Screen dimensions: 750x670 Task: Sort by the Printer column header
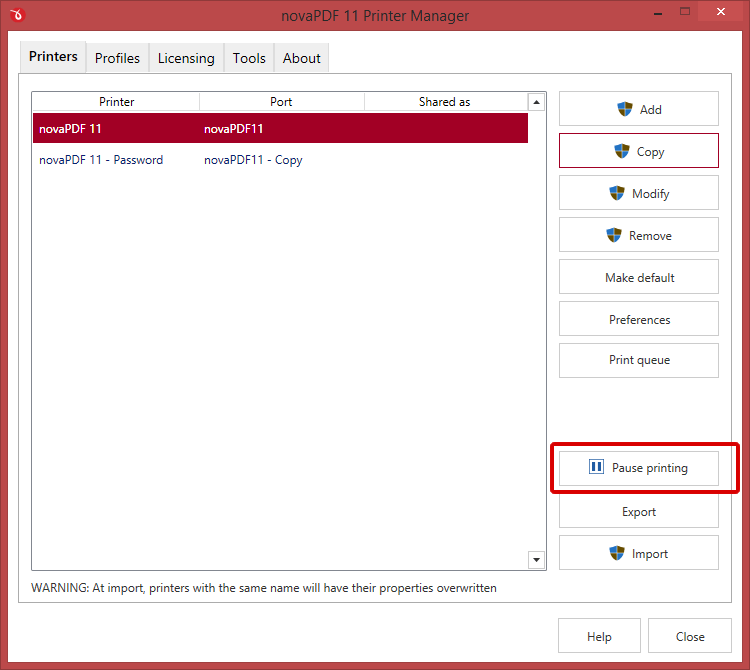pyautogui.click(x=116, y=102)
